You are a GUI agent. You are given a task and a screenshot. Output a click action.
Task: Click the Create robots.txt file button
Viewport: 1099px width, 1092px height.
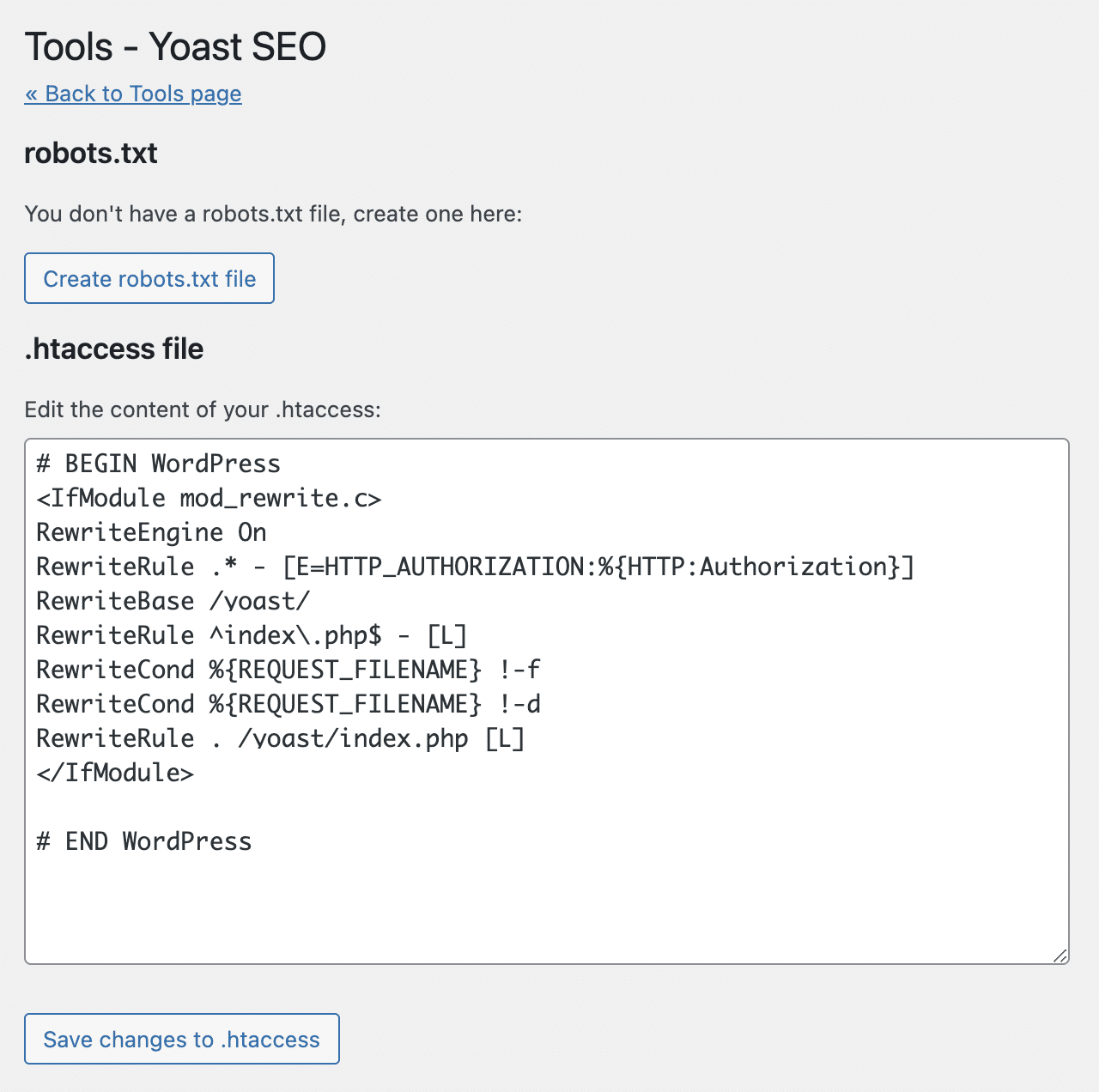coord(149,278)
